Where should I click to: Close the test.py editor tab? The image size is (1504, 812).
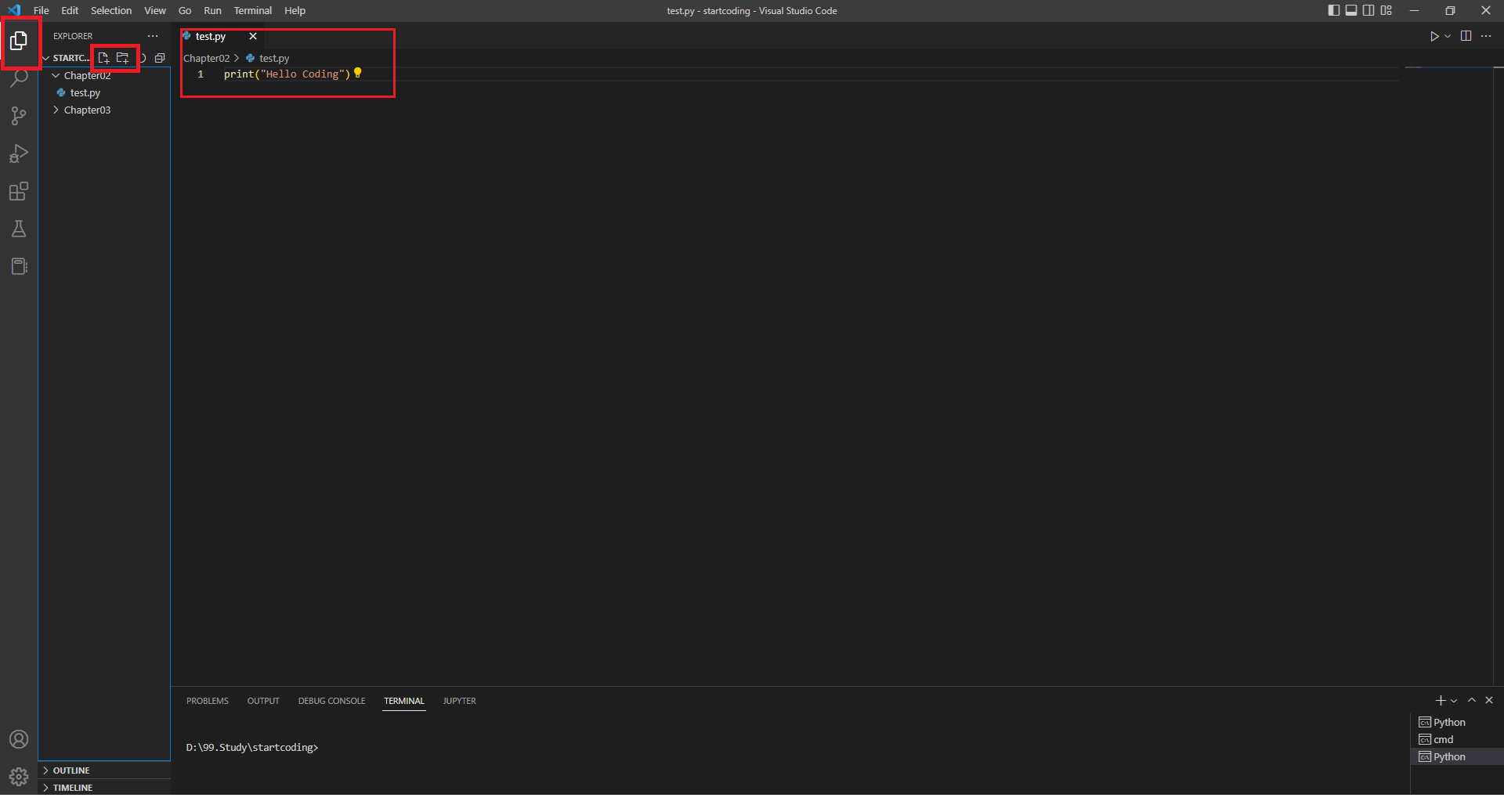(x=253, y=36)
